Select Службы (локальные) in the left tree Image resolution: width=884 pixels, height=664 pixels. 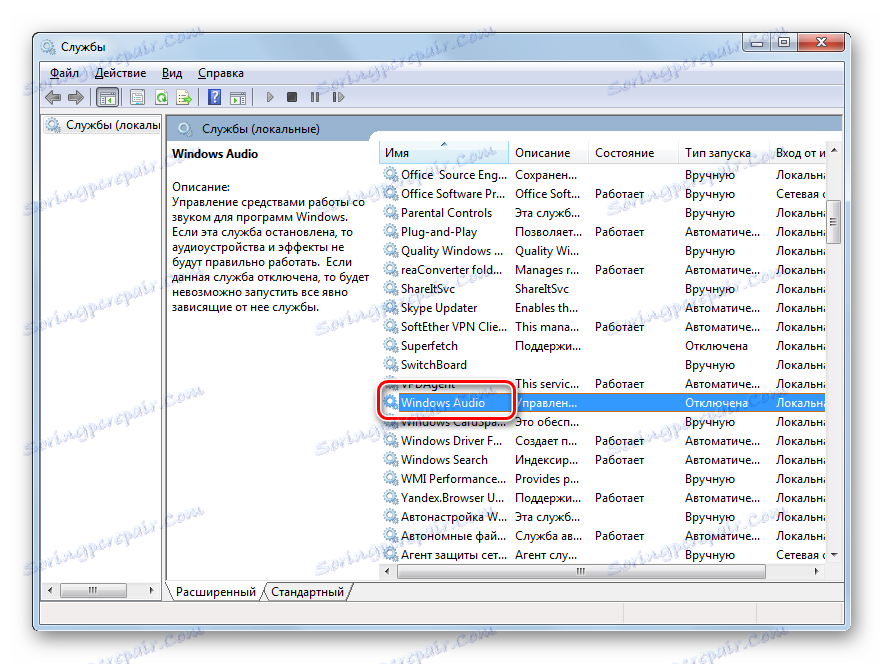tap(103, 125)
